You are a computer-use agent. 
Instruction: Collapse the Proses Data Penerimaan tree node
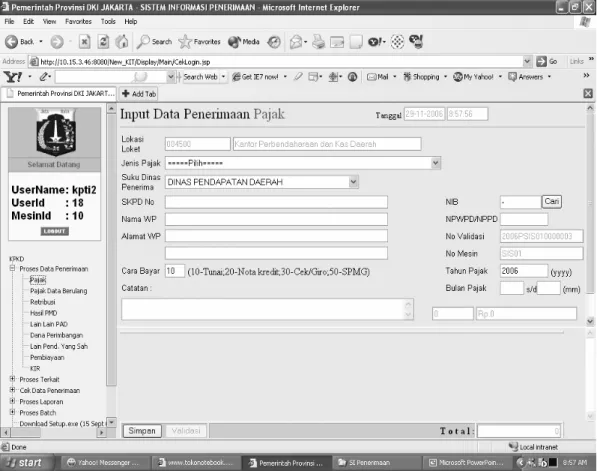[13, 268]
